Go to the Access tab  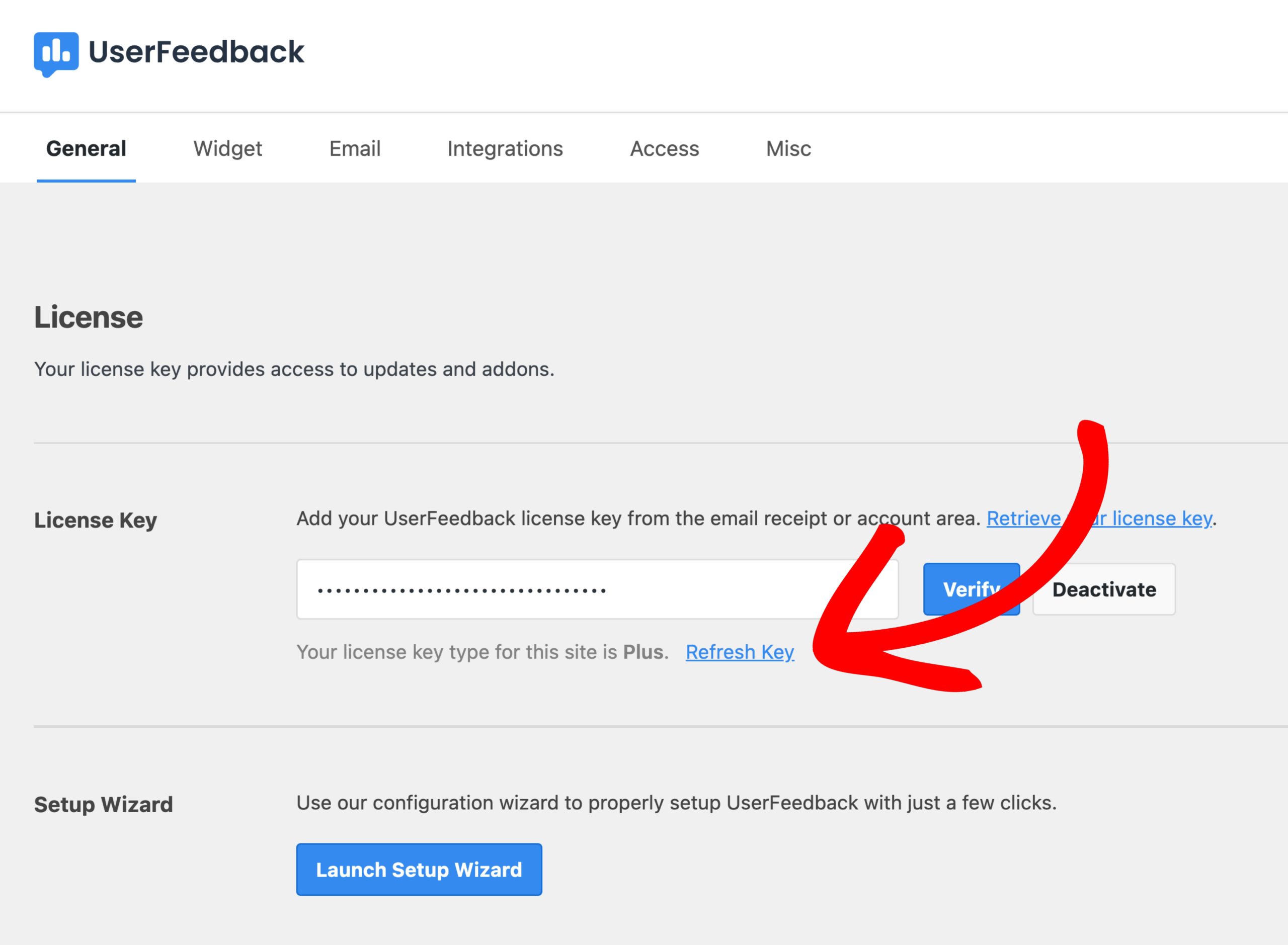(x=664, y=149)
